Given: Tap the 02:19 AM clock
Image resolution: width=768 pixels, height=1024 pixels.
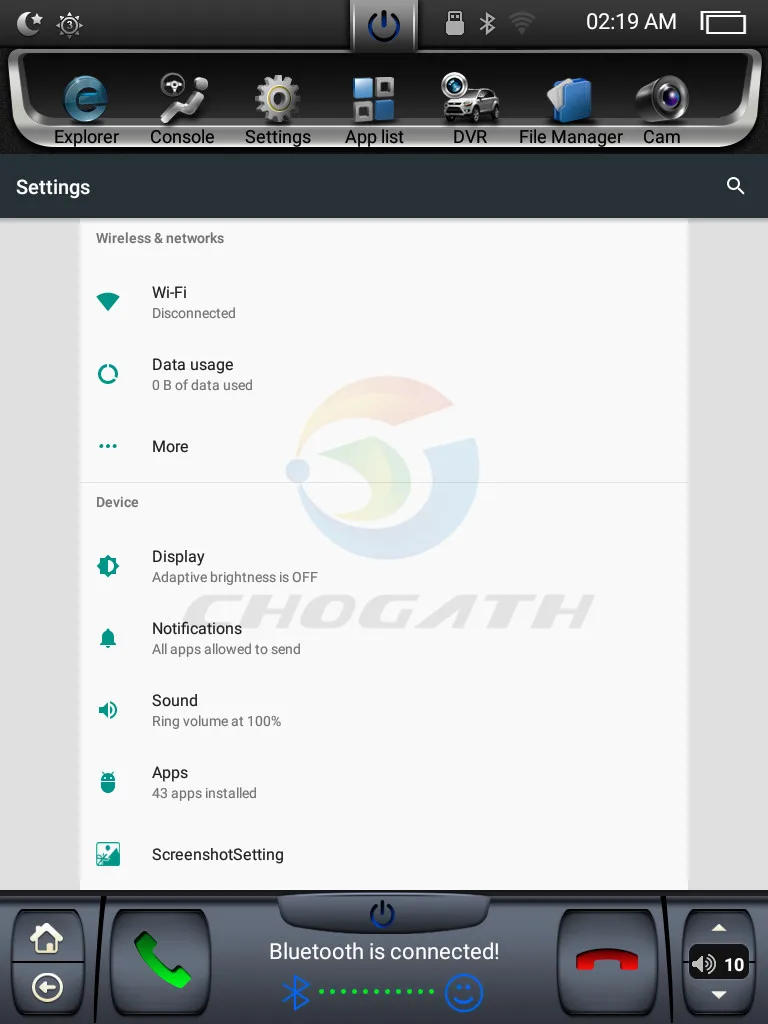Looking at the screenshot, I should tap(631, 22).
